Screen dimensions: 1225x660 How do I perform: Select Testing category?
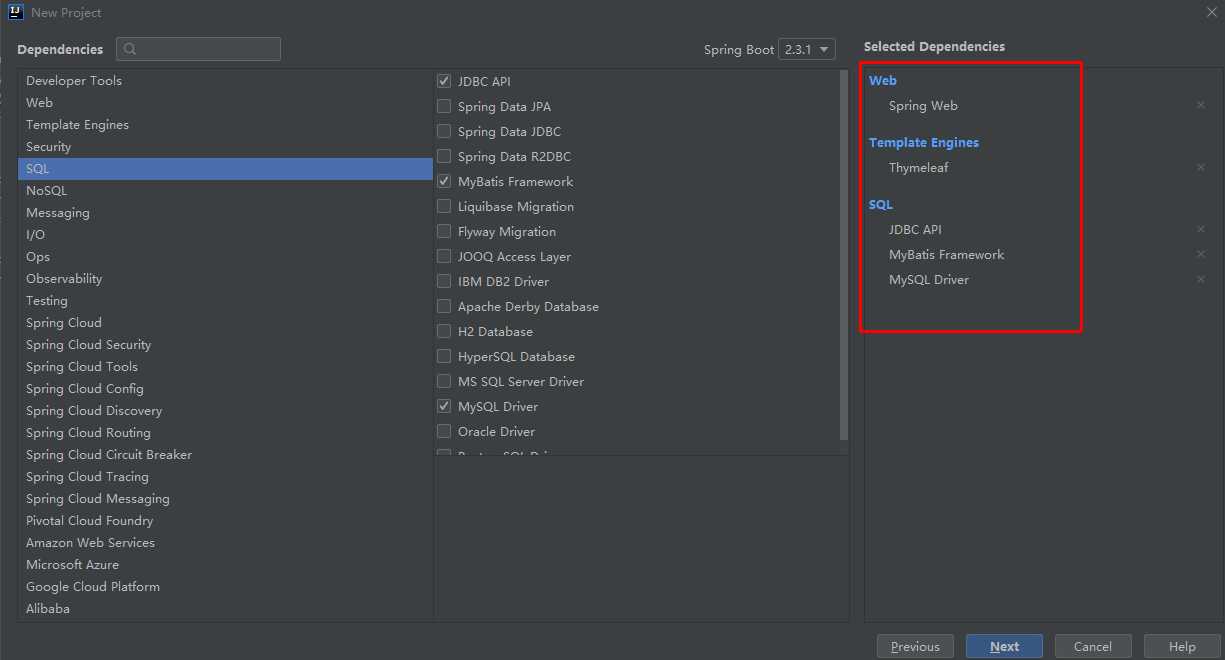(x=225, y=300)
